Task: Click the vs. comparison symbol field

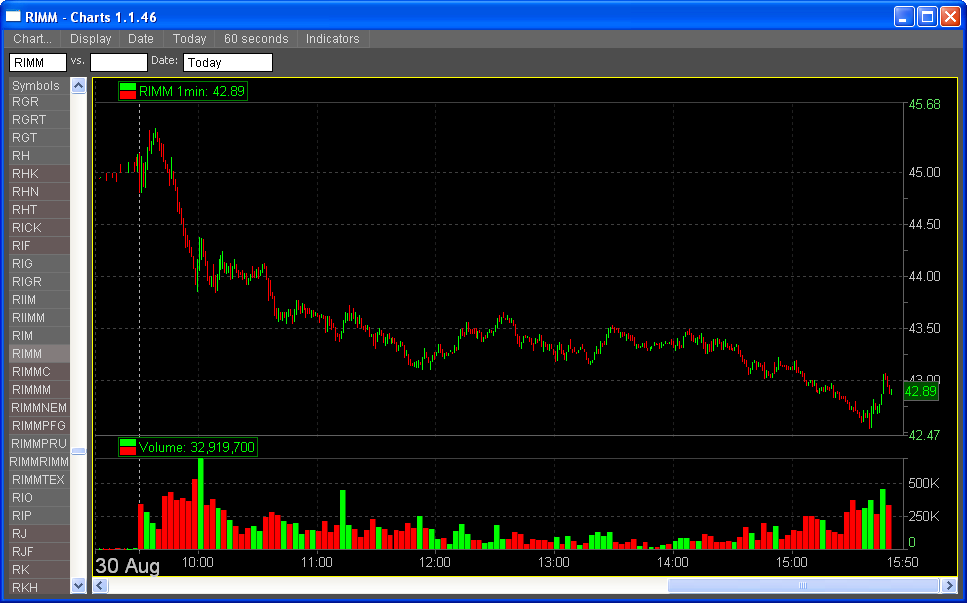Action: click(118, 62)
